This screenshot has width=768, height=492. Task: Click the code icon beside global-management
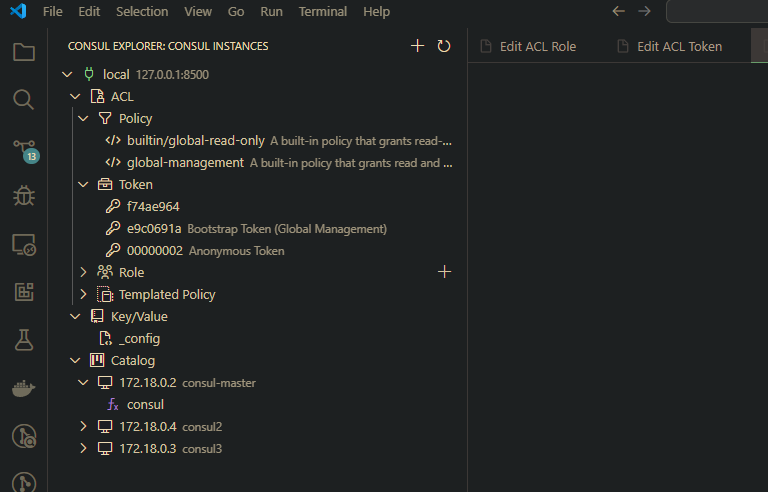click(x=113, y=162)
